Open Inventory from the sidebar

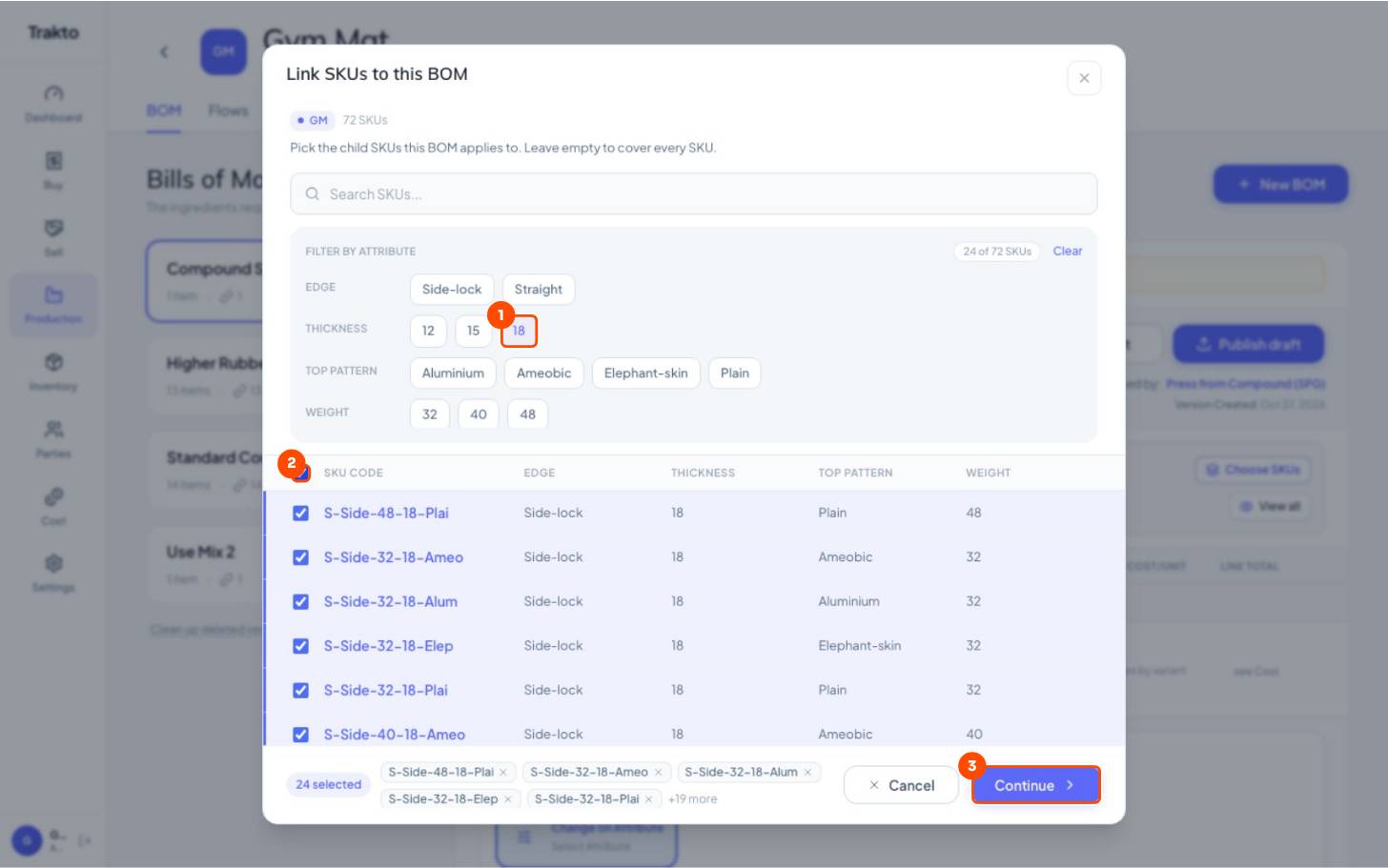tap(53, 373)
